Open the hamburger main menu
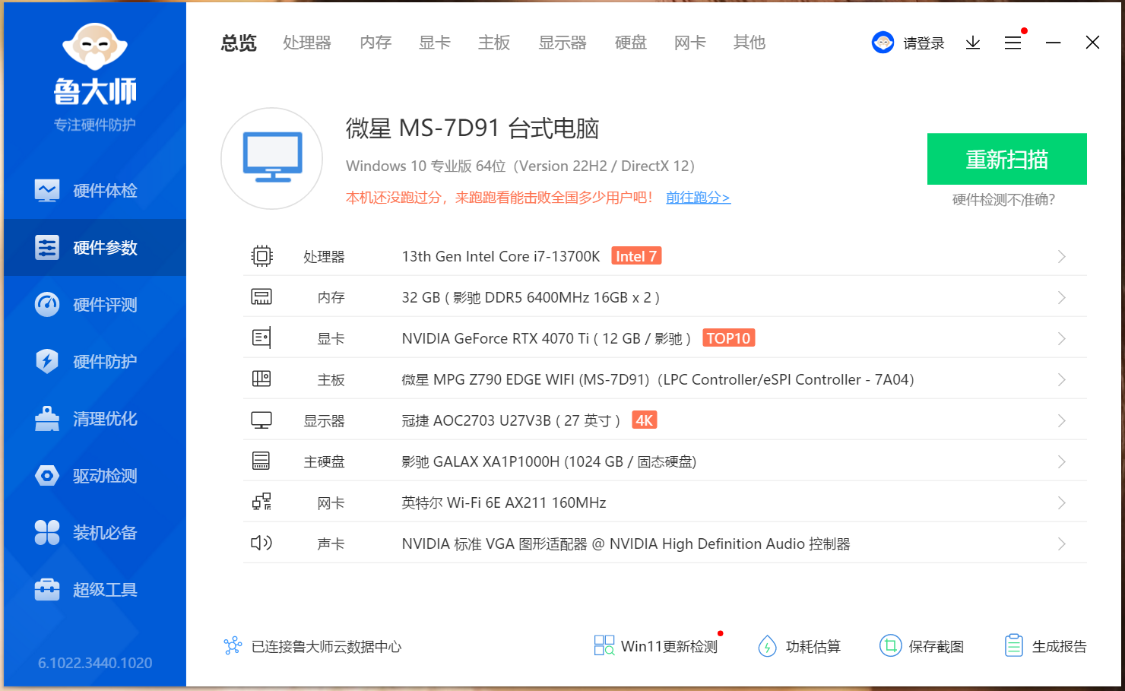Viewport: 1125px width, 691px height. (x=1013, y=43)
